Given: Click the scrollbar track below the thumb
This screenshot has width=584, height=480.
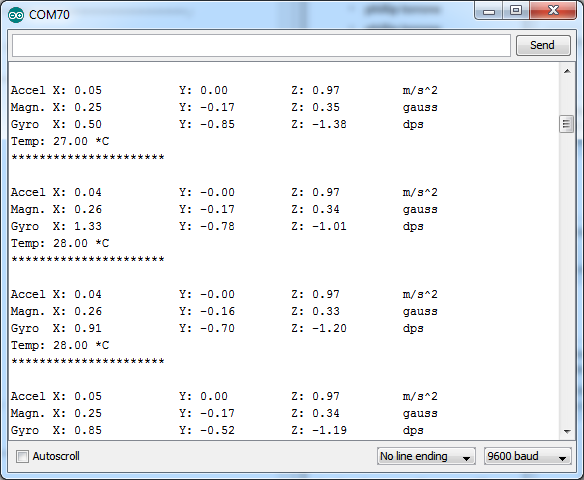Looking at the screenshot, I should point(566,279).
